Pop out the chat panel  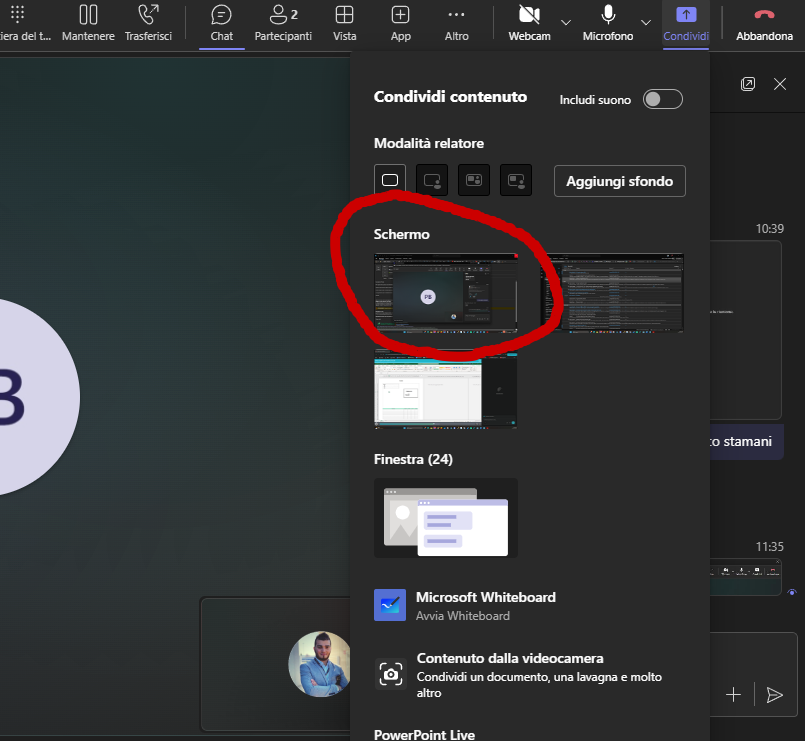(x=748, y=84)
